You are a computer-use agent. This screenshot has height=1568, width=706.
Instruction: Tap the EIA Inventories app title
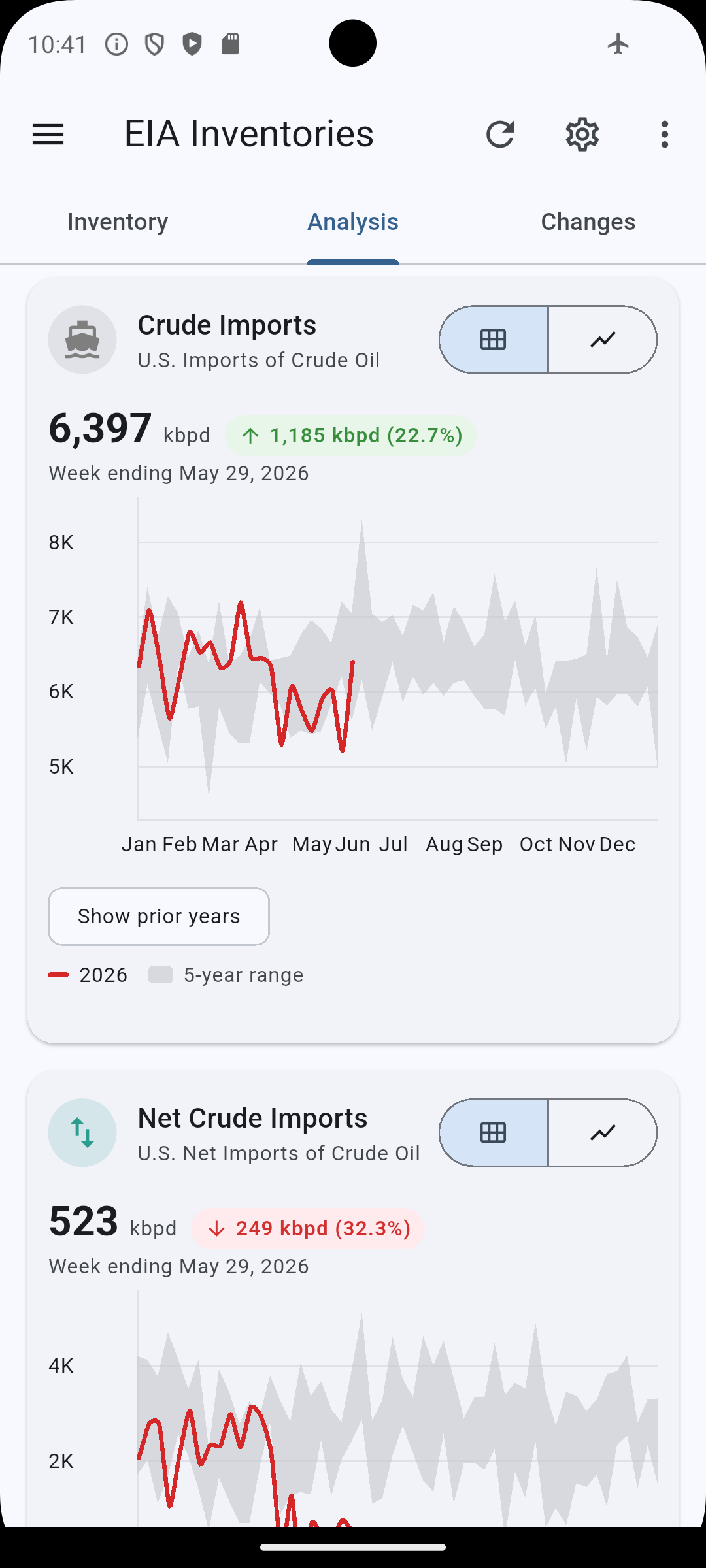coord(249,134)
